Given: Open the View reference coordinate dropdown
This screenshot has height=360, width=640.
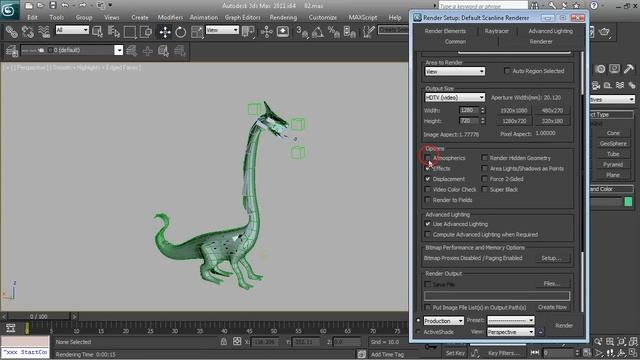Looking at the screenshot, I should coord(222,30).
